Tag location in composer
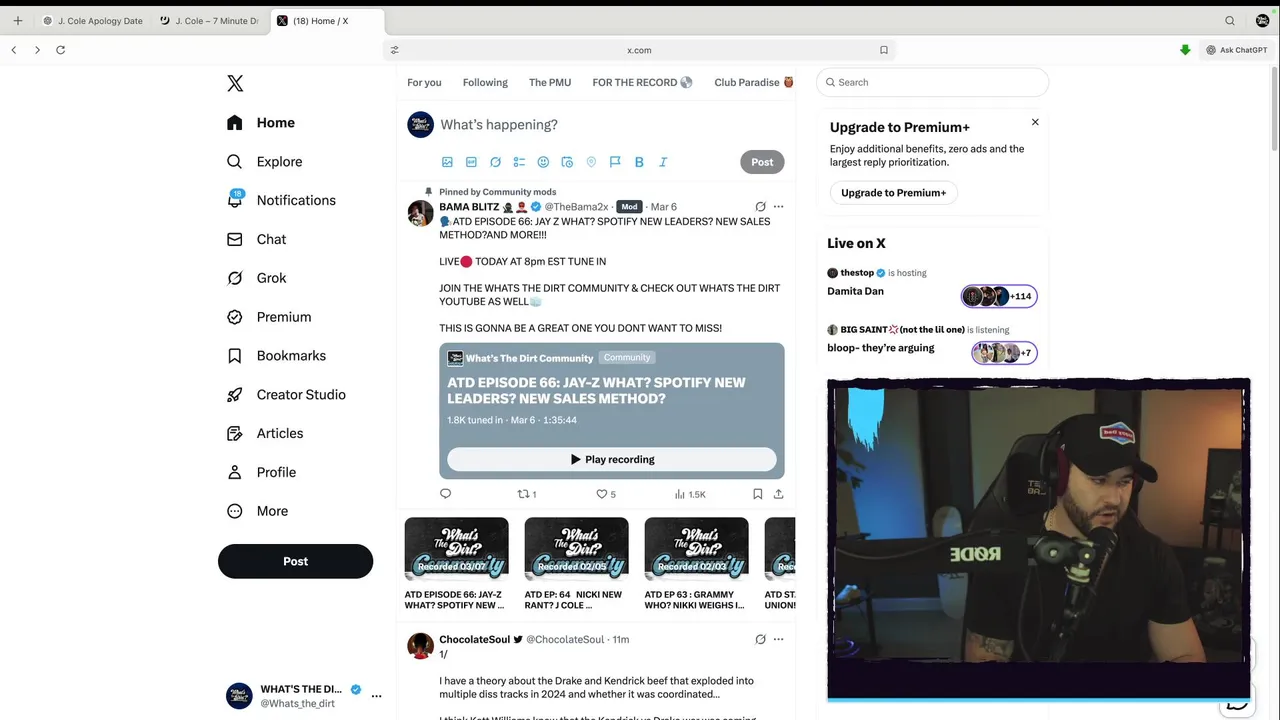The width and height of the screenshot is (1280, 720). [591, 162]
